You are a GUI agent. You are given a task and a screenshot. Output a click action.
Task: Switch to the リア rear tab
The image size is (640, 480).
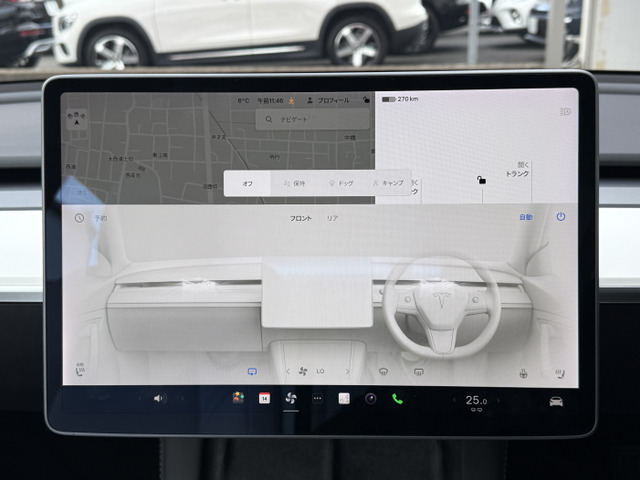click(332, 218)
